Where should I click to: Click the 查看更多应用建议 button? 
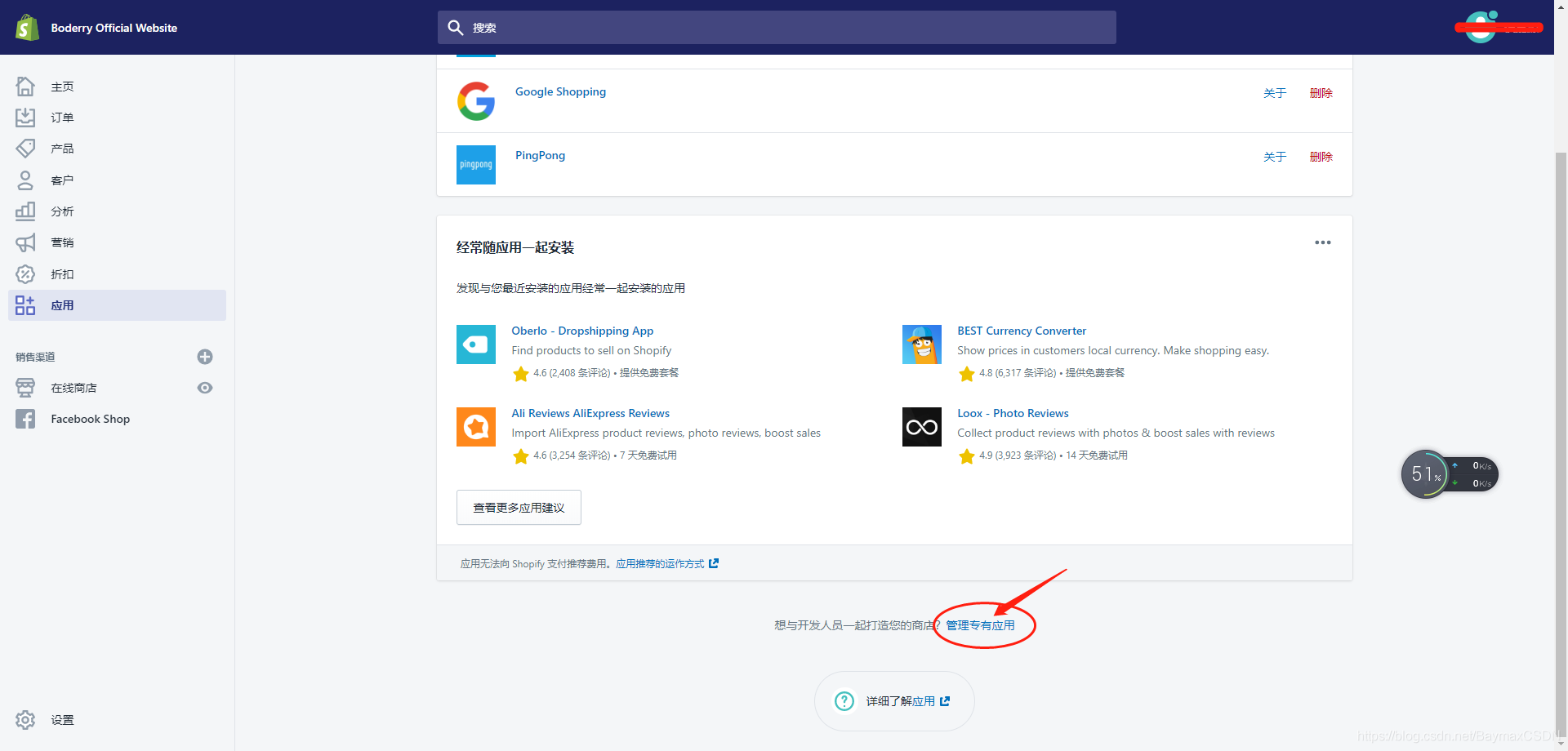pyautogui.click(x=519, y=508)
